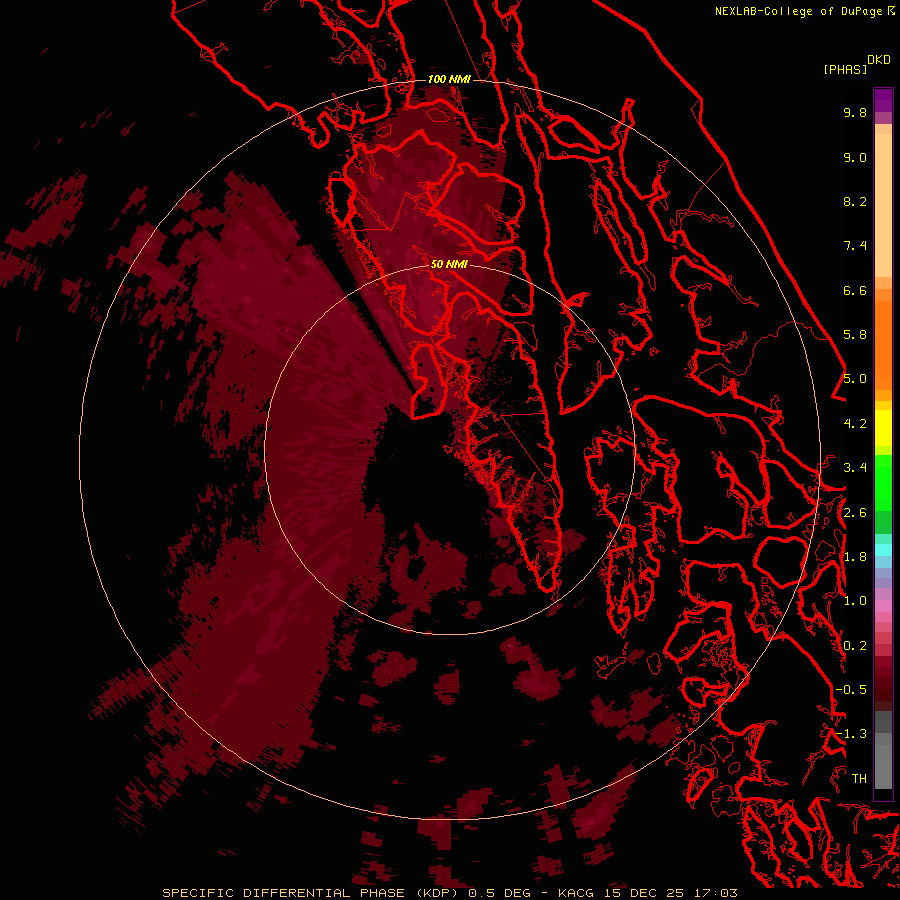
Task: Click the 1.8 value on the color scale
Action: [855, 557]
